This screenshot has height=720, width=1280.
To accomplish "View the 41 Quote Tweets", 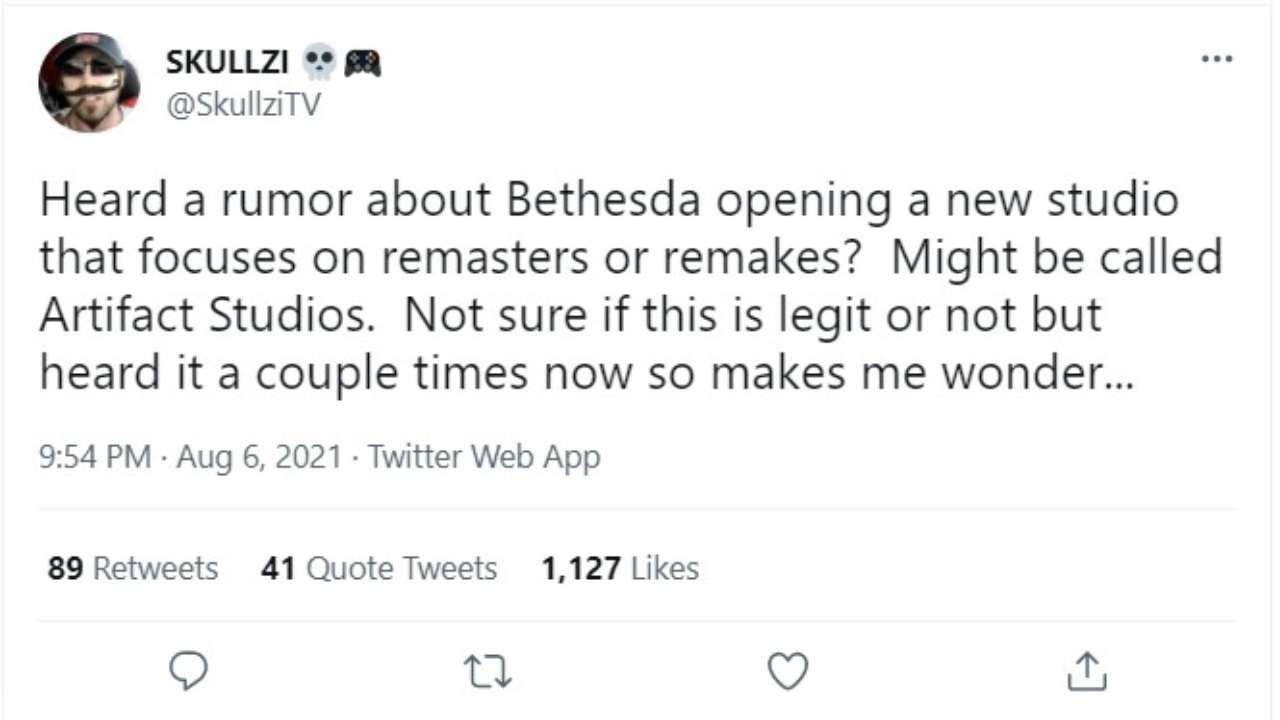I will point(379,569).
